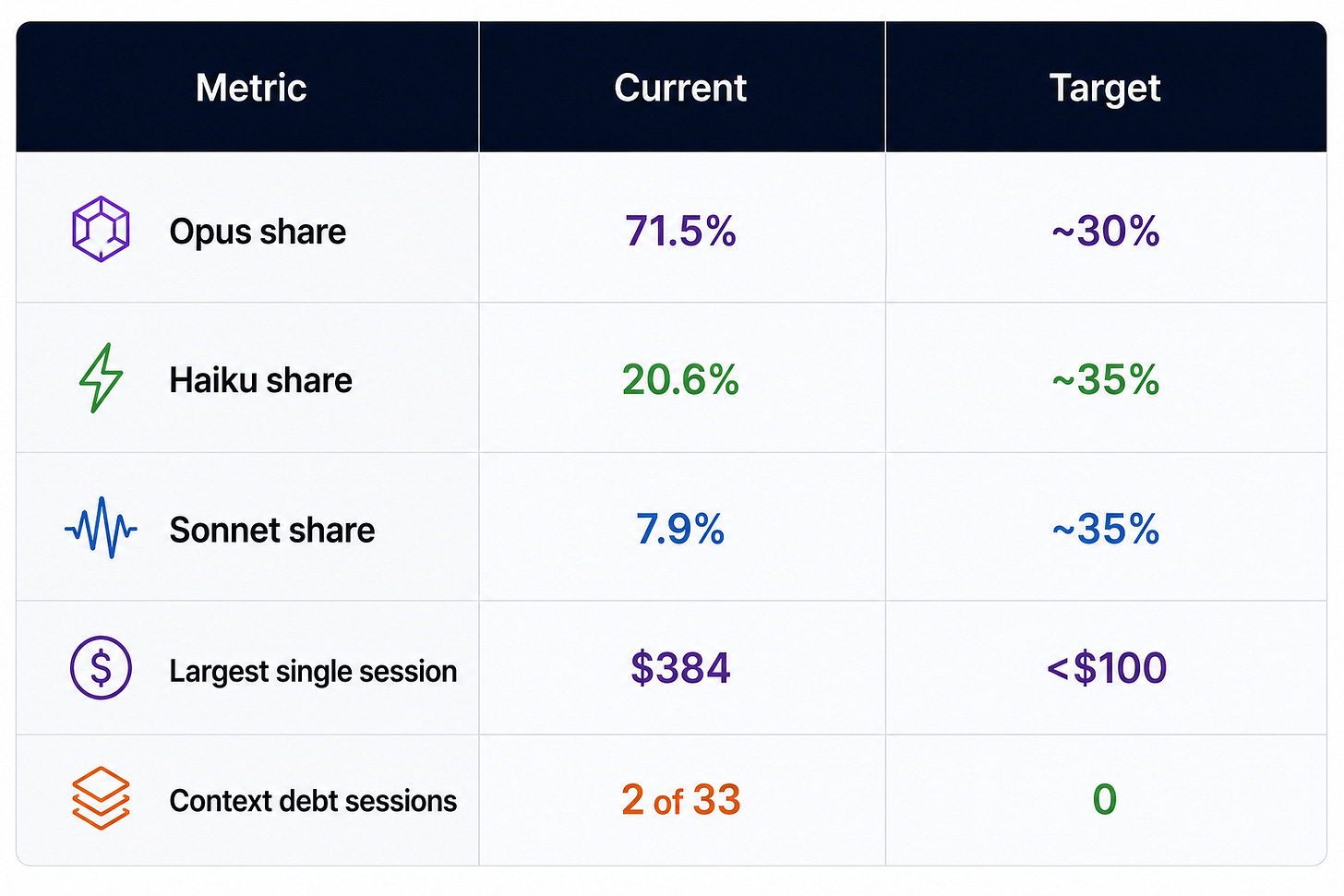Click the <$100 target value
The width and height of the screenshot is (1344, 896).
click(x=1107, y=668)
